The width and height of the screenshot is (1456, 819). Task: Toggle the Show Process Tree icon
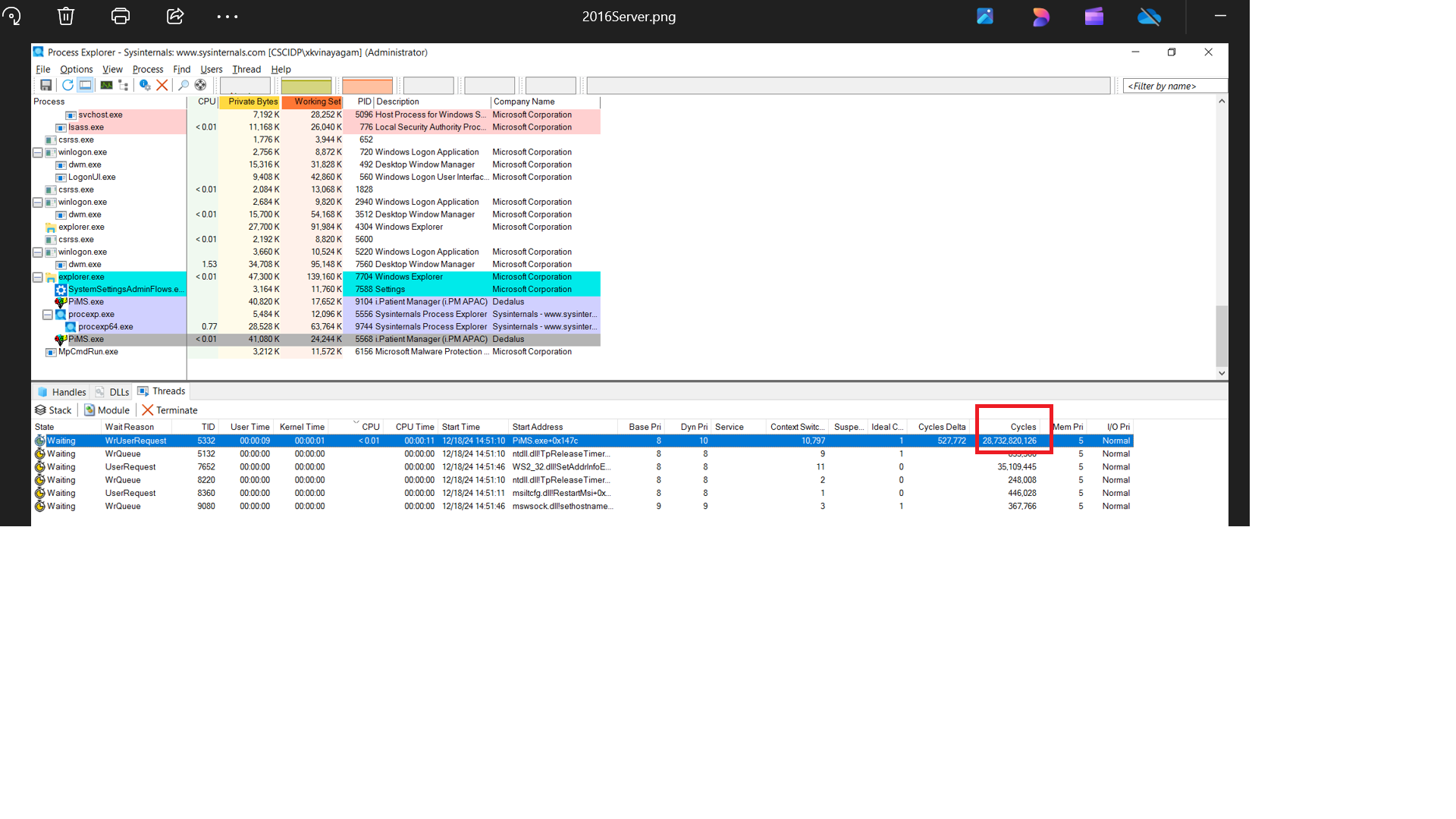tap(123, 85)
